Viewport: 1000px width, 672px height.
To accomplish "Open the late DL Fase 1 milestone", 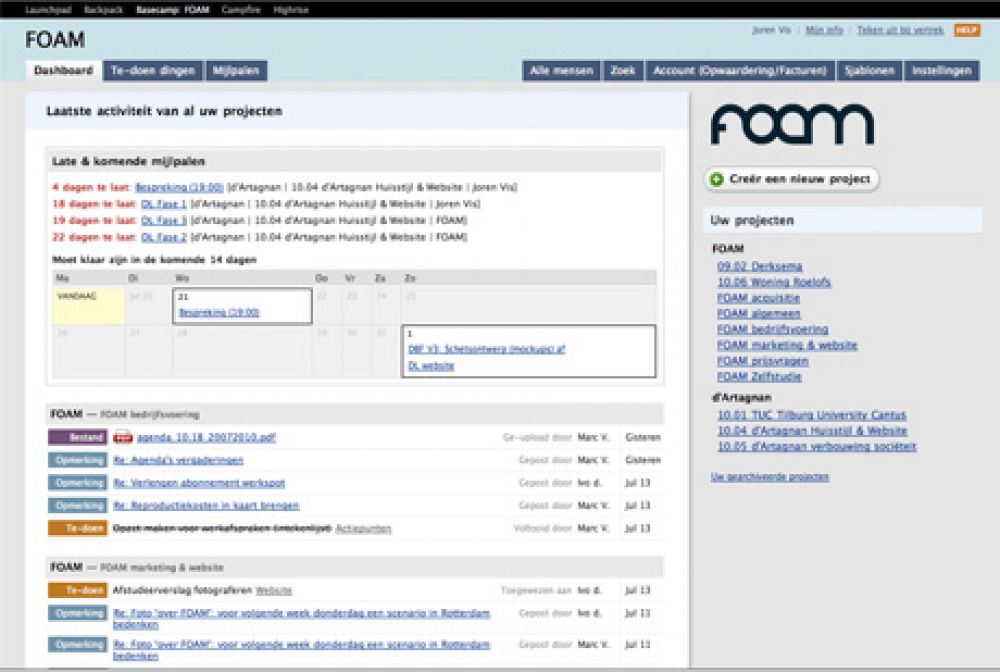I will click(164, 203).
